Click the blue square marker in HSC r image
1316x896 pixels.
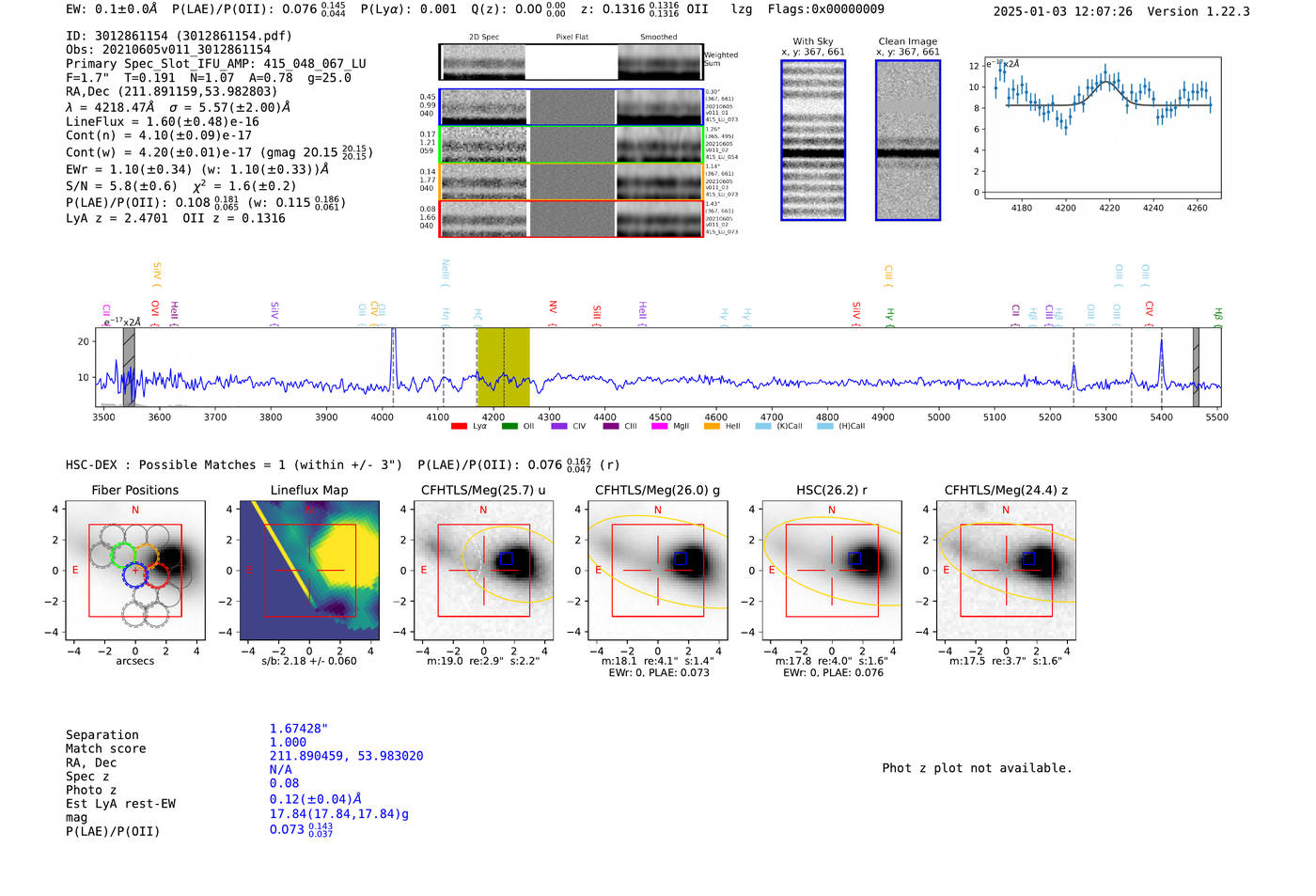tap(854, 558)
